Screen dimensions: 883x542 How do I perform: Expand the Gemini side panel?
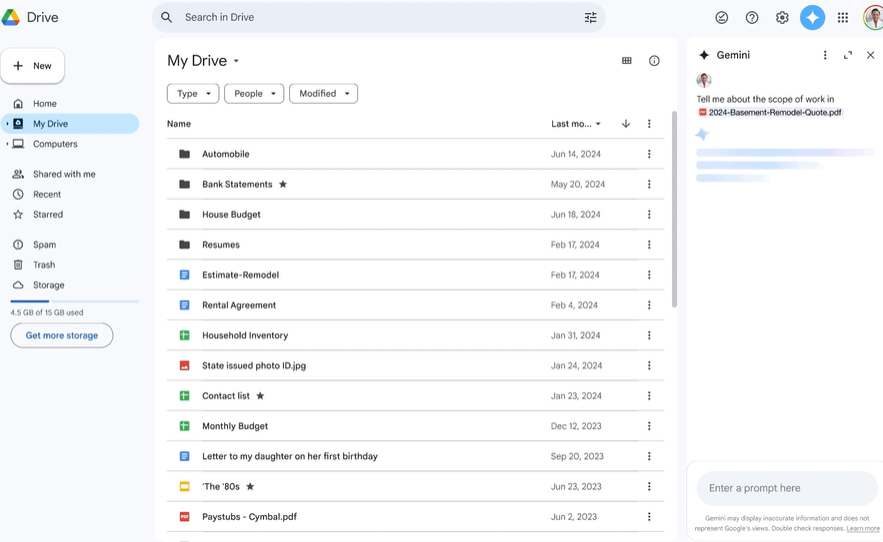point(848,55)
